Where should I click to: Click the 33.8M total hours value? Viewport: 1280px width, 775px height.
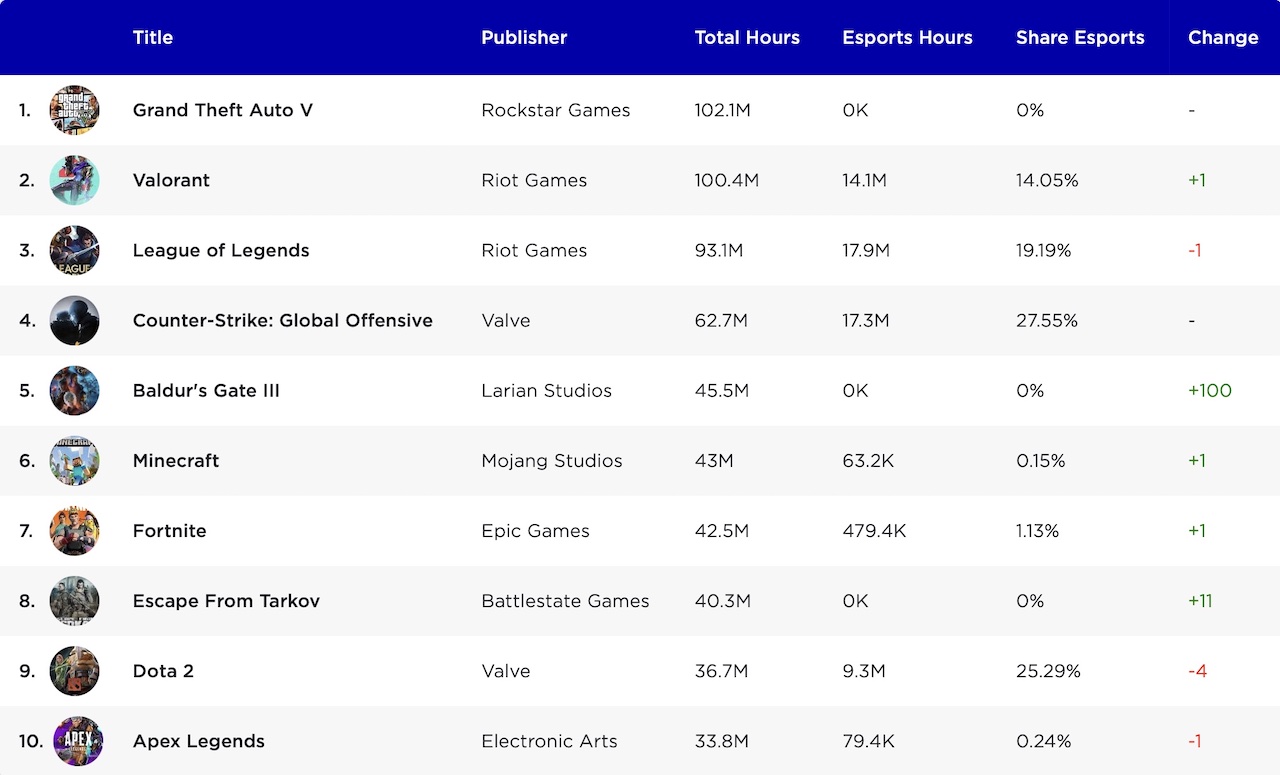coord(721,741)
